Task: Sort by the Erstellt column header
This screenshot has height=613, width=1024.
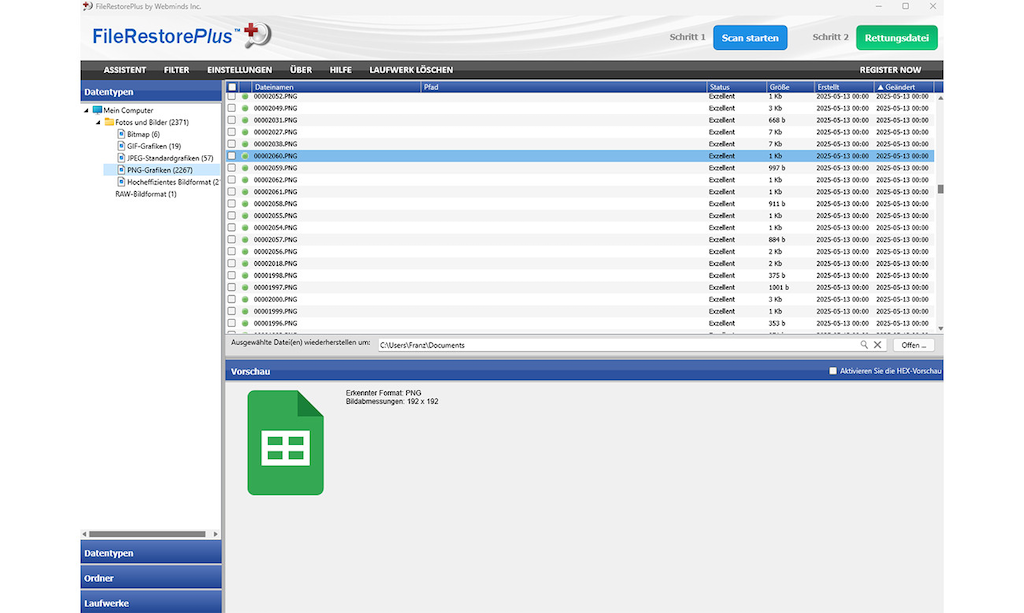Action: pos(844,87)
